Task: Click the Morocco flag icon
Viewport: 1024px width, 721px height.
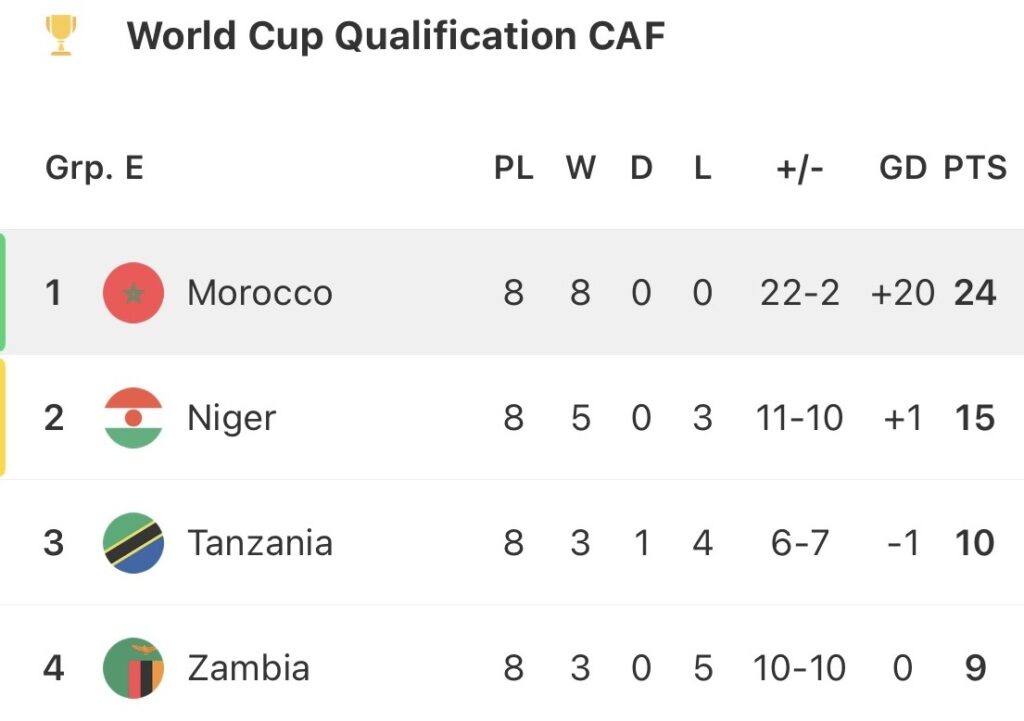Action: (x=133, y=293)
